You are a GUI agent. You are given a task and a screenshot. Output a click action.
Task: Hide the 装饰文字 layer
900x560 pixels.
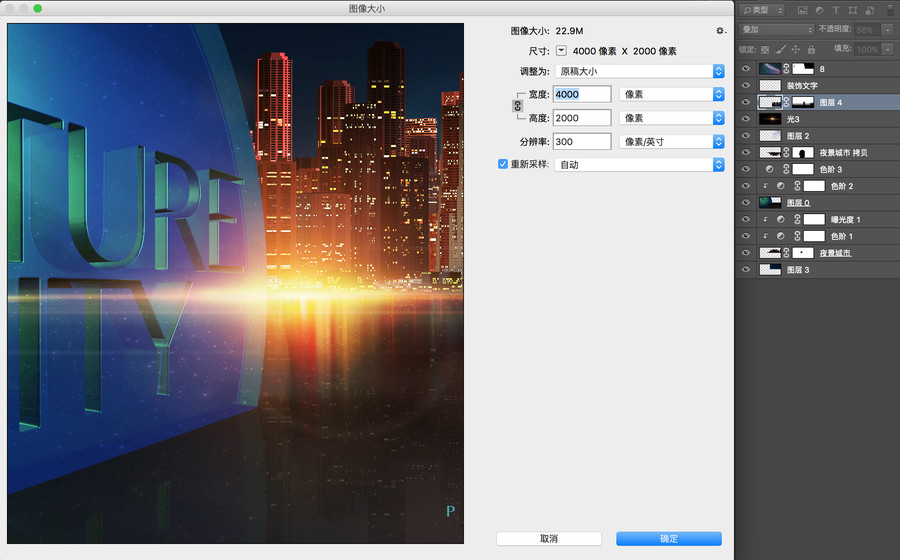[x=746, y=85]
